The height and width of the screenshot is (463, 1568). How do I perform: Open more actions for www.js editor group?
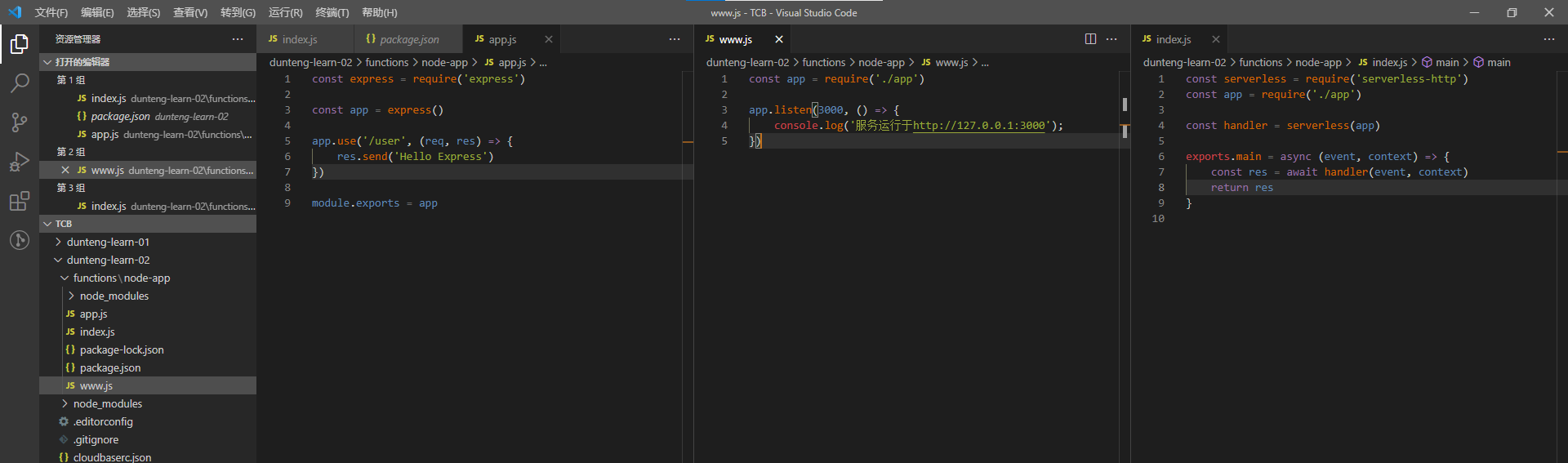[1111, 39]
